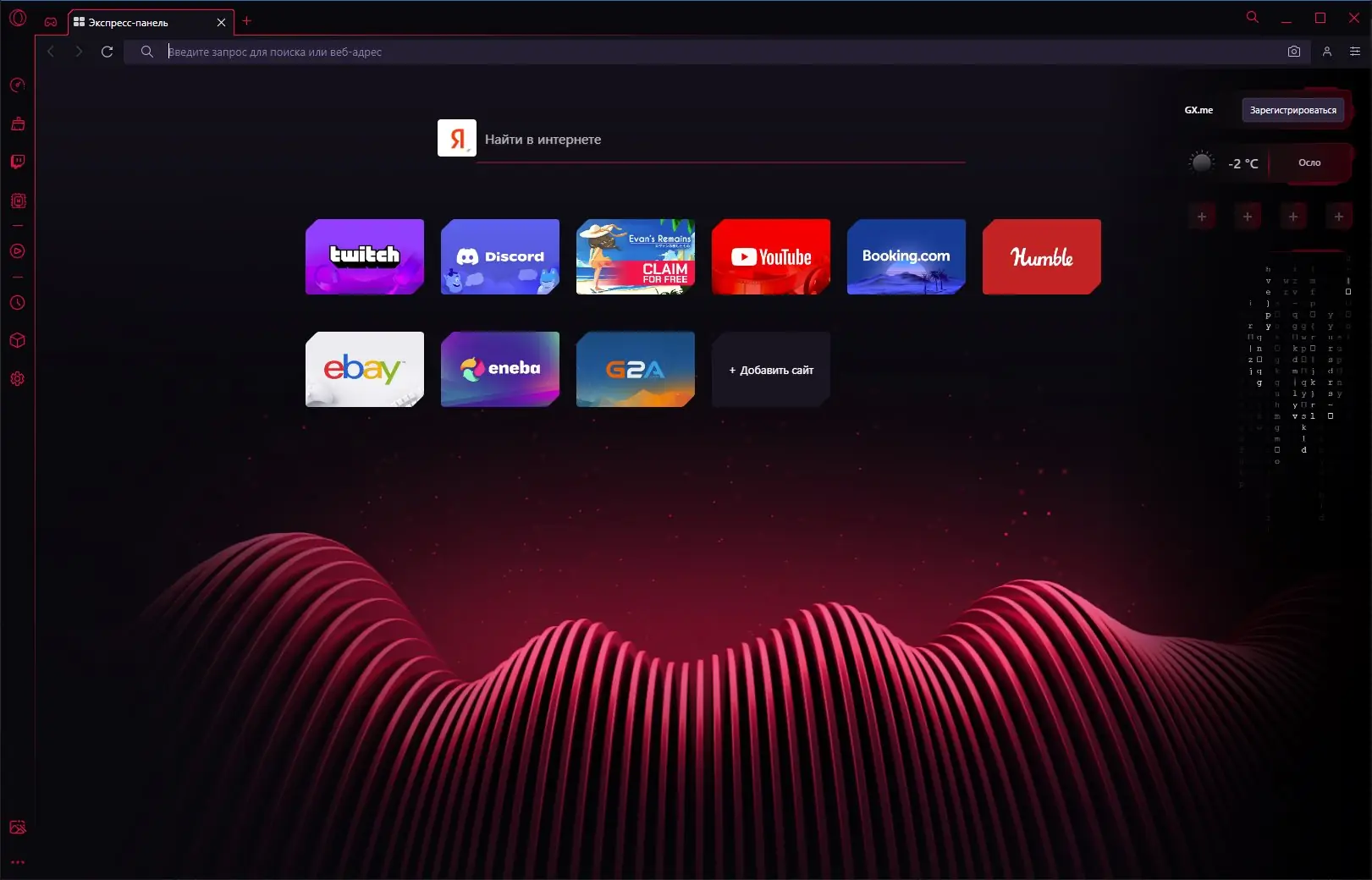Viewport: 1372px width, 880px height.
Task: Open the Evan's Remains Claim for Free tile
Action: point(636,256)
